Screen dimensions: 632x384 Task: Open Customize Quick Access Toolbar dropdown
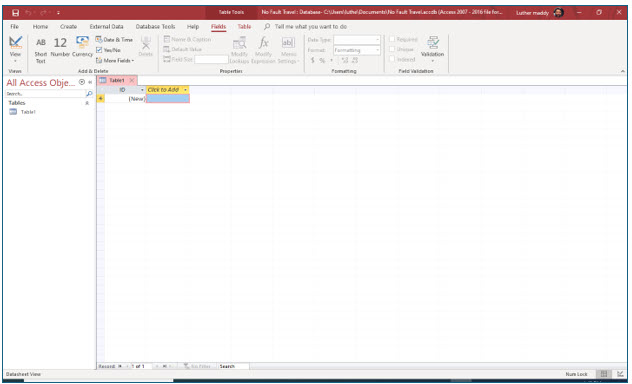(58, 13)
